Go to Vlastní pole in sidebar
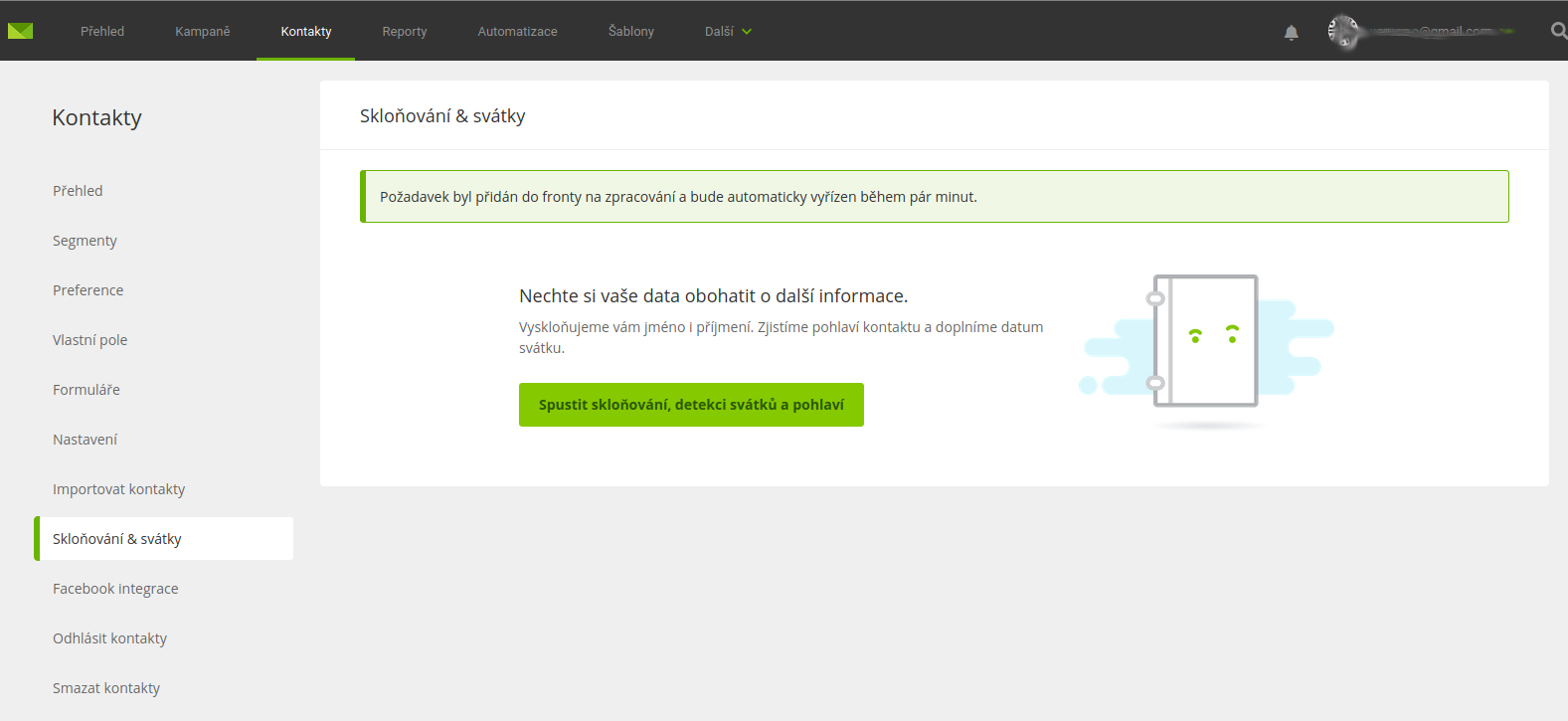Image resolution: width=1568 pixels, height=721 pixels. pyautogui.click(x=89, y=340)
